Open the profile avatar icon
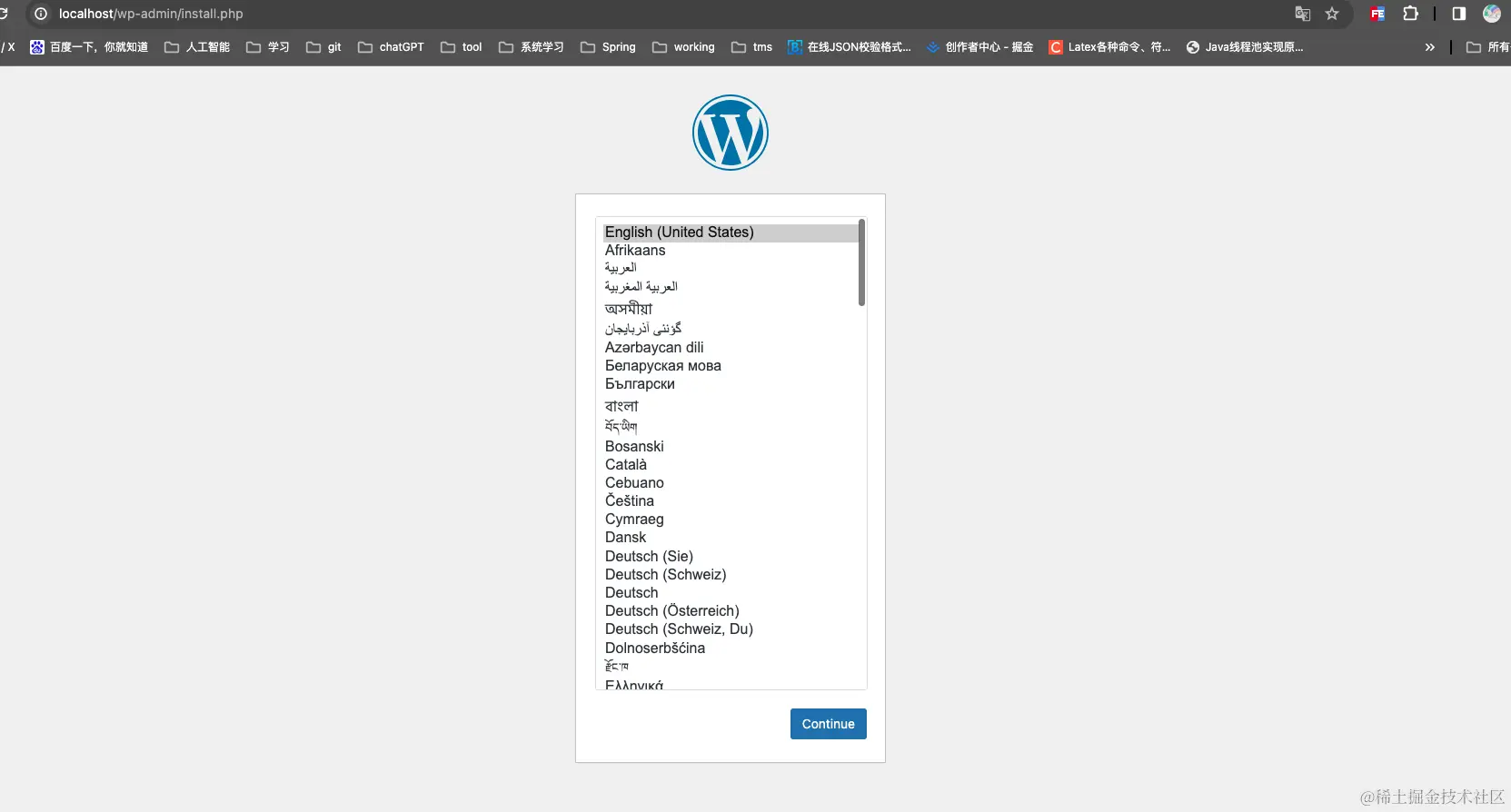The image size is (1511, 812). [1492, 14]
